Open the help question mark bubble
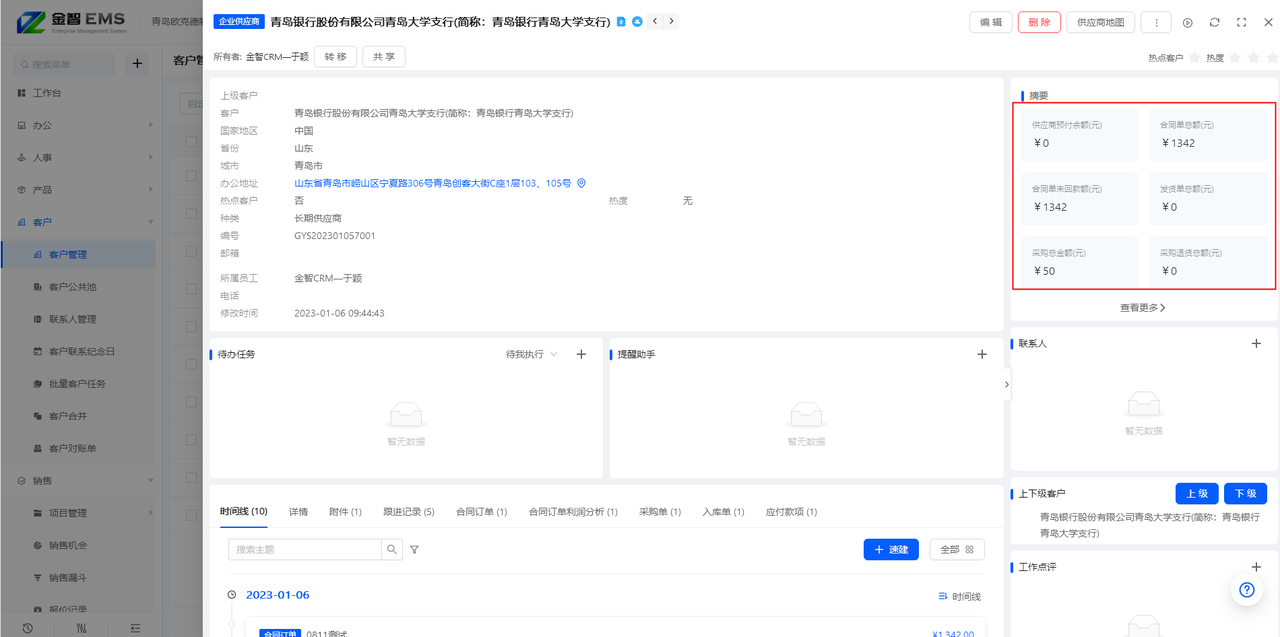The image size is (1280, 637). coord(1247,590)
